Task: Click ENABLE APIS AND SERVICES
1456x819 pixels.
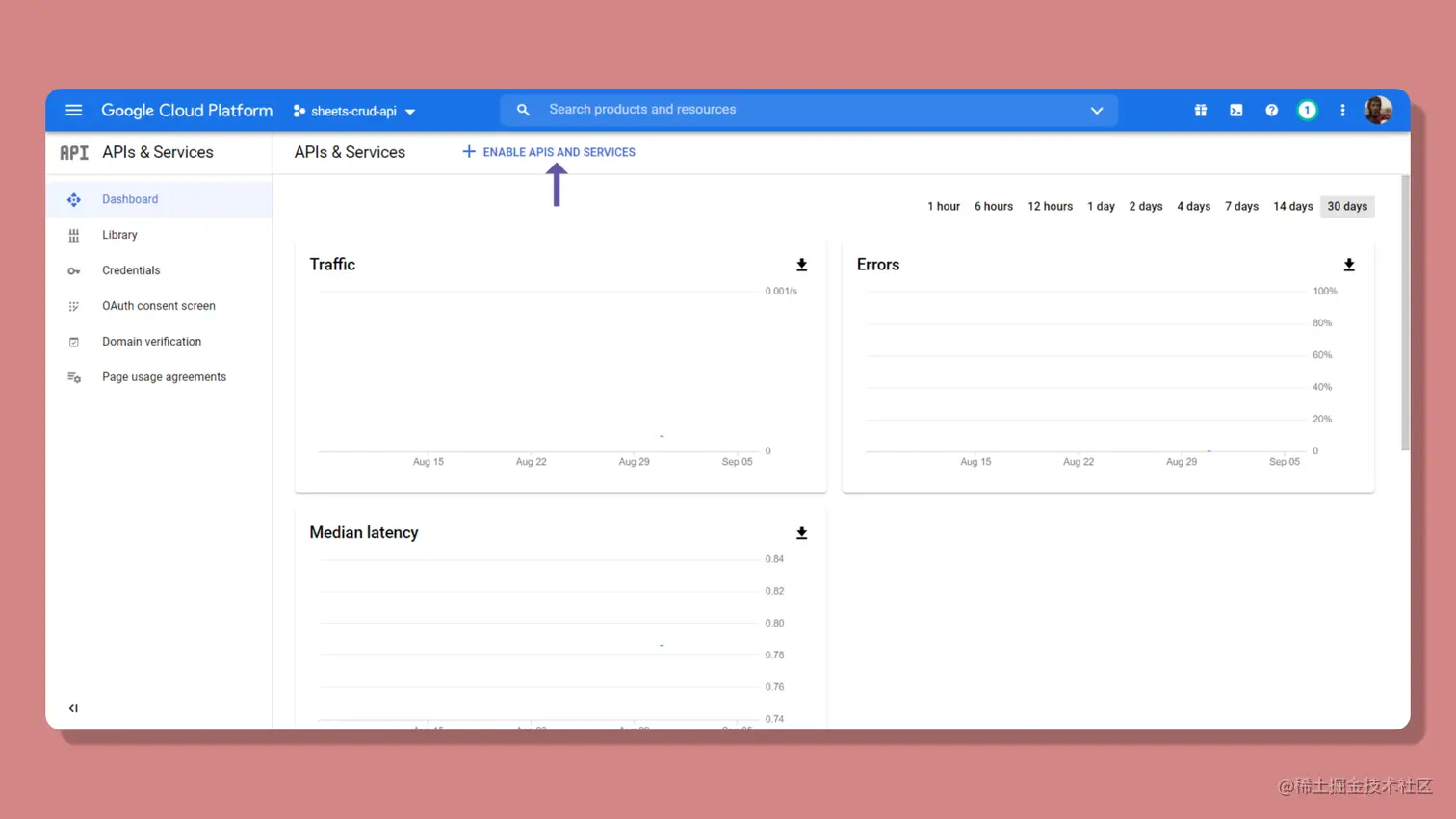Action: point(548,152)
